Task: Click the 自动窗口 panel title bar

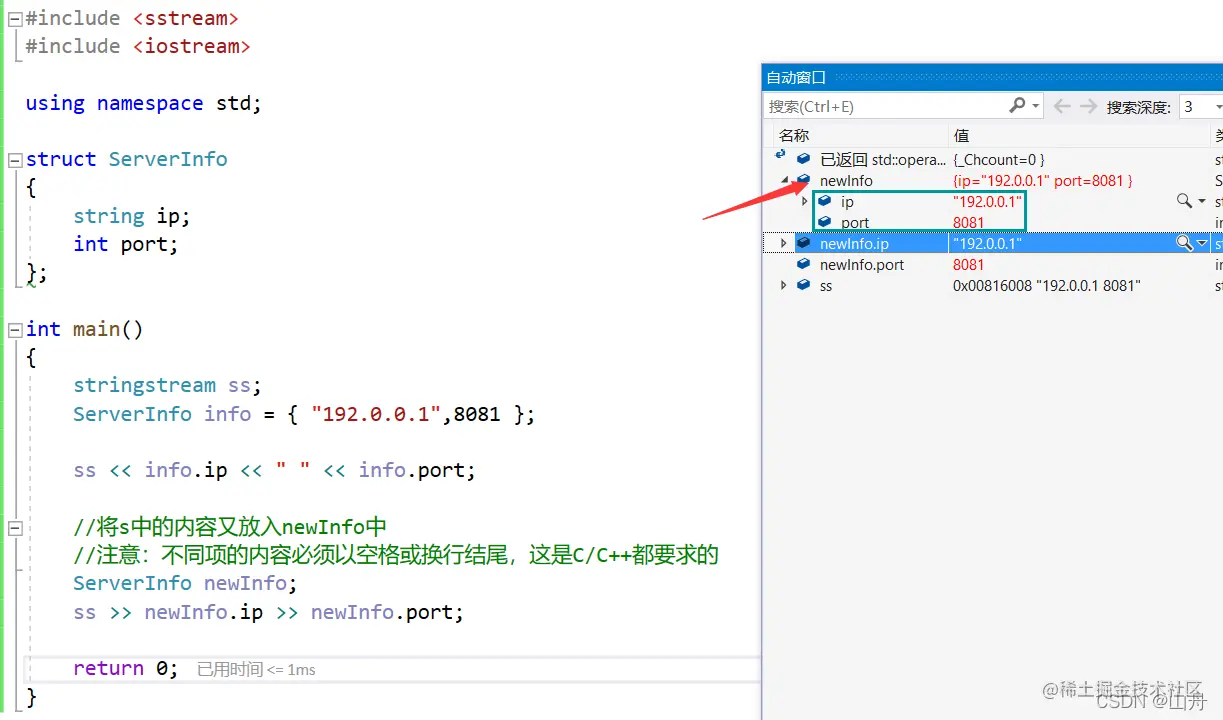Action: coord(992,77)
